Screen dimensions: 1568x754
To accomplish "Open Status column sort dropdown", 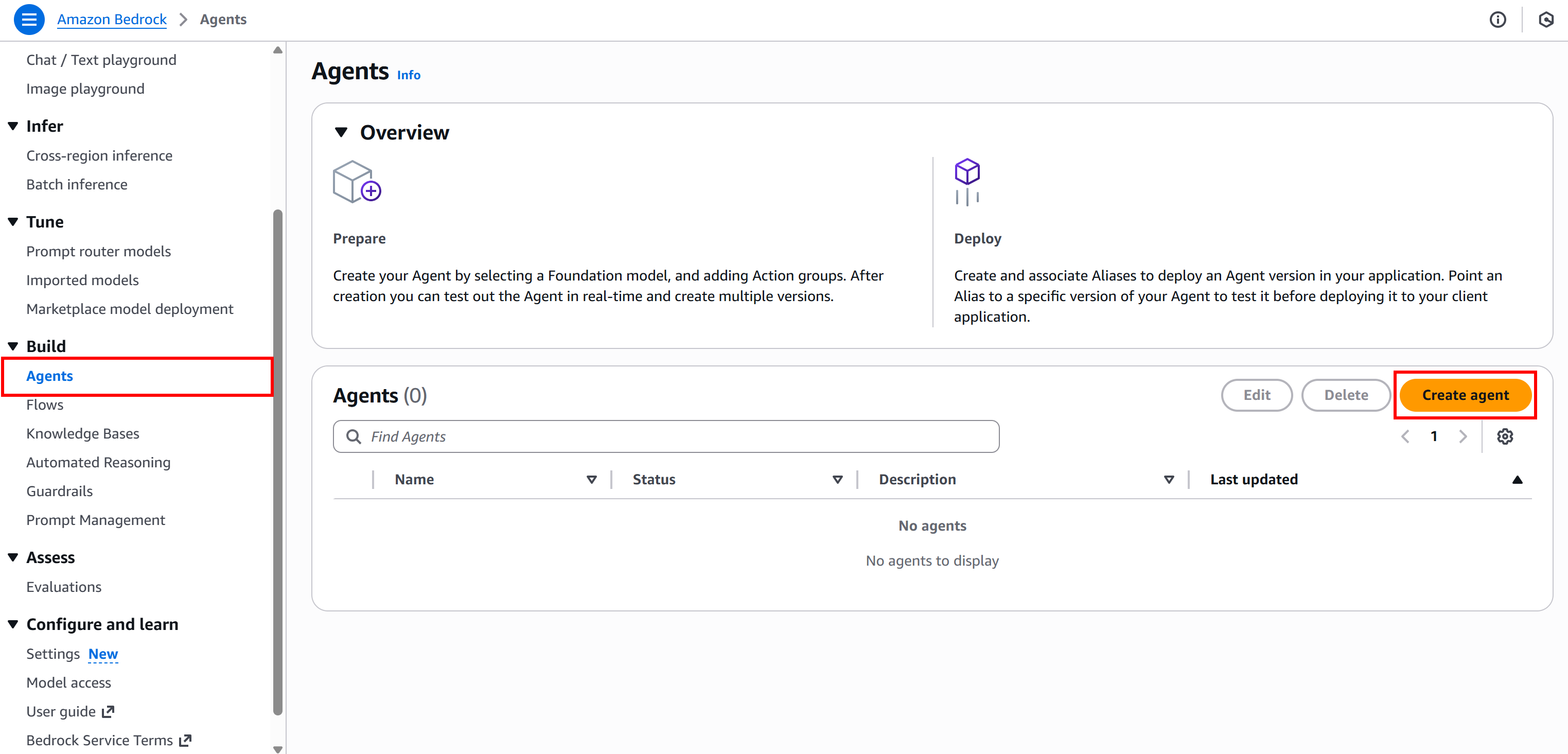I will tap(837, 480).
